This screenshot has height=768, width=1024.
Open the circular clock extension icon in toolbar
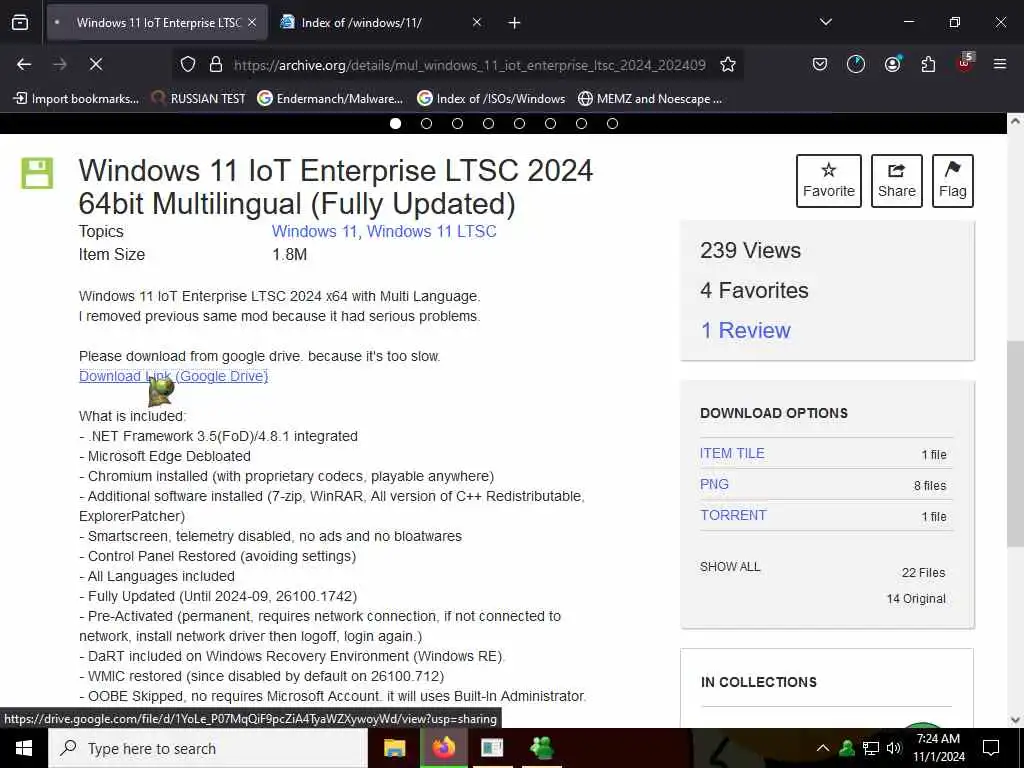point(856,64)
